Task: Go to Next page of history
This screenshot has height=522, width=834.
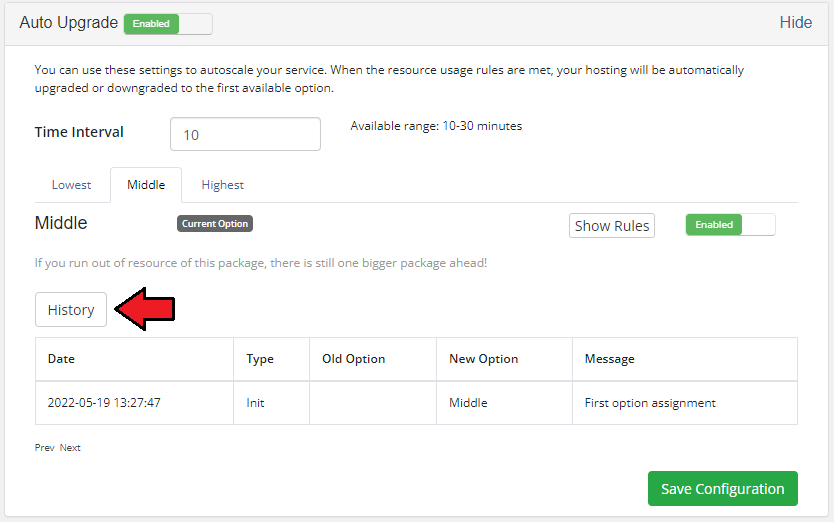Action: coord(70,448)
